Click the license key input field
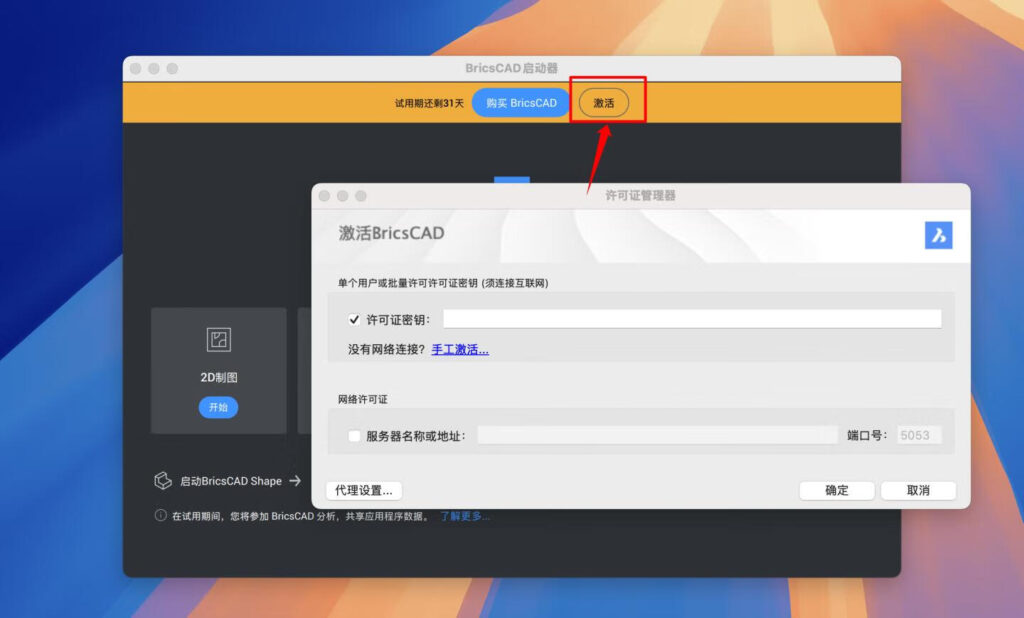The height and width of the screenshot is (618, 1024). pyautogui.click(x=690, y=318)
